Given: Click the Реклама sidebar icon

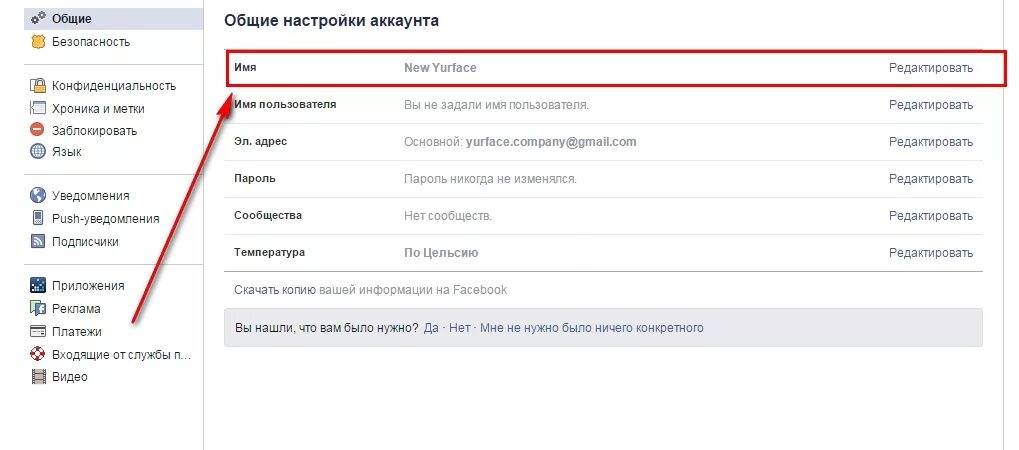Looking at the screenshot, I should 38,308.
